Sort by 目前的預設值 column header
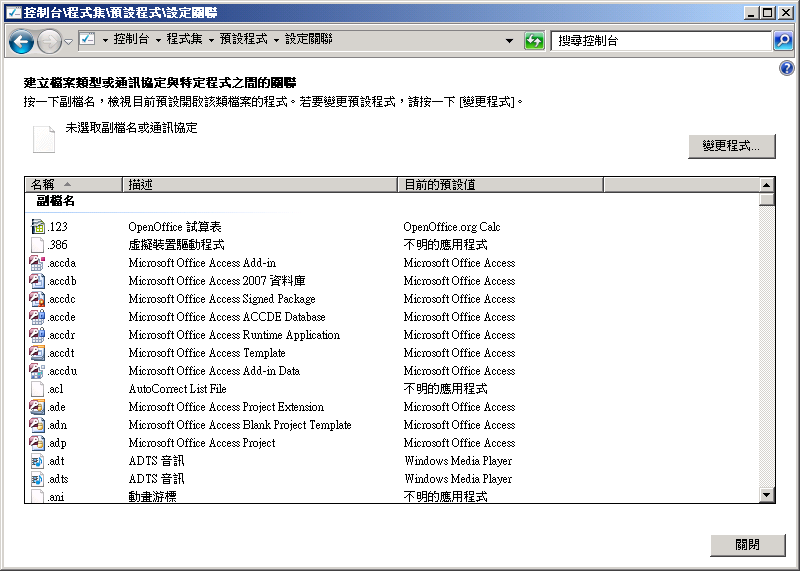800x571 pixels. [x=500, y=185]
